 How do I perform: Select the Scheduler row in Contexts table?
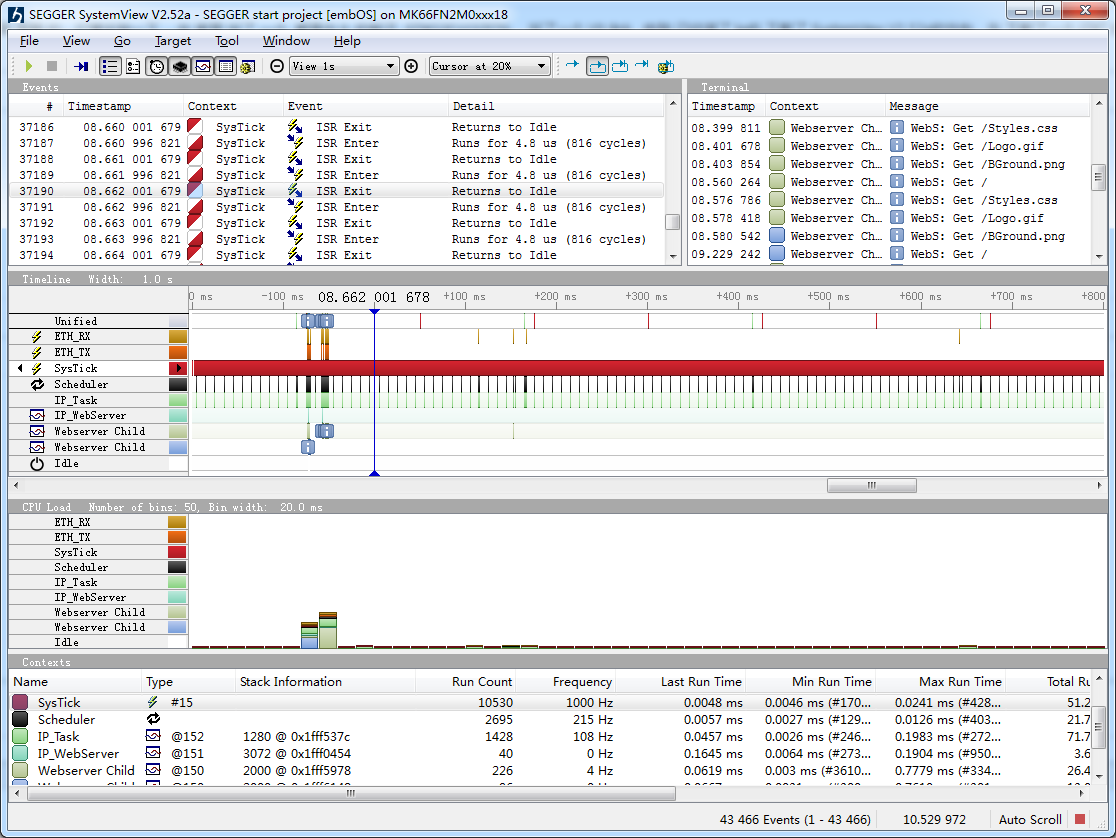pyautogui.click(x=550, y=719)
